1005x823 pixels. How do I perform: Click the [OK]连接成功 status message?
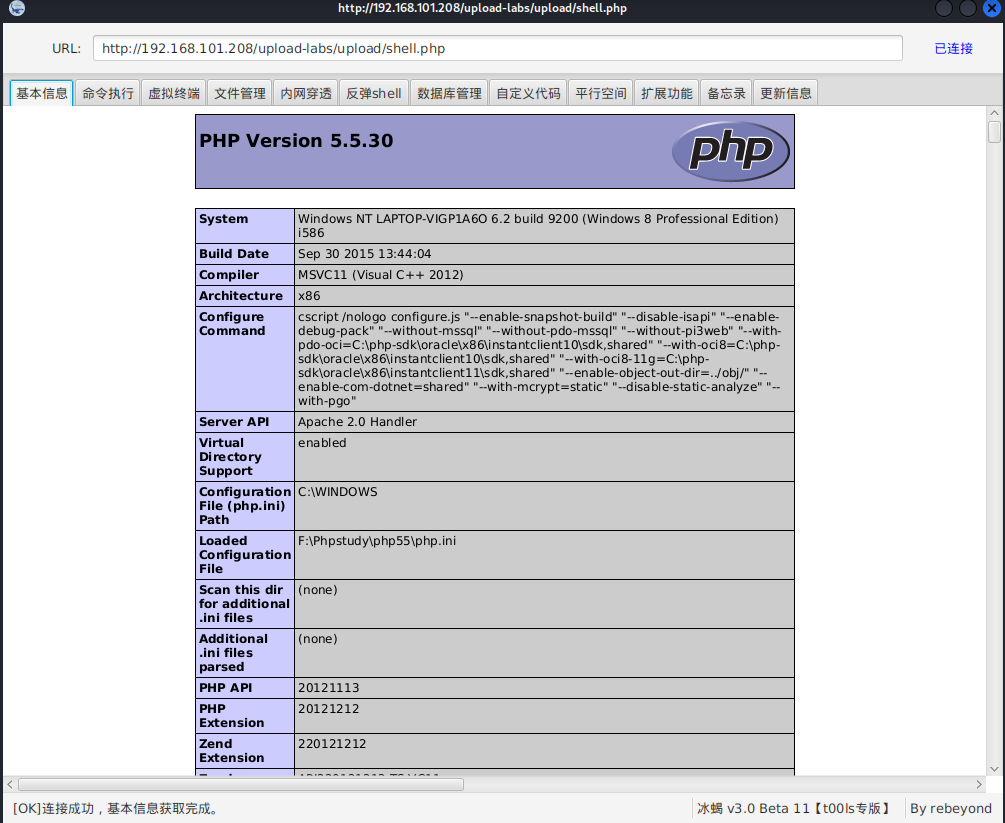coord(116,809)
